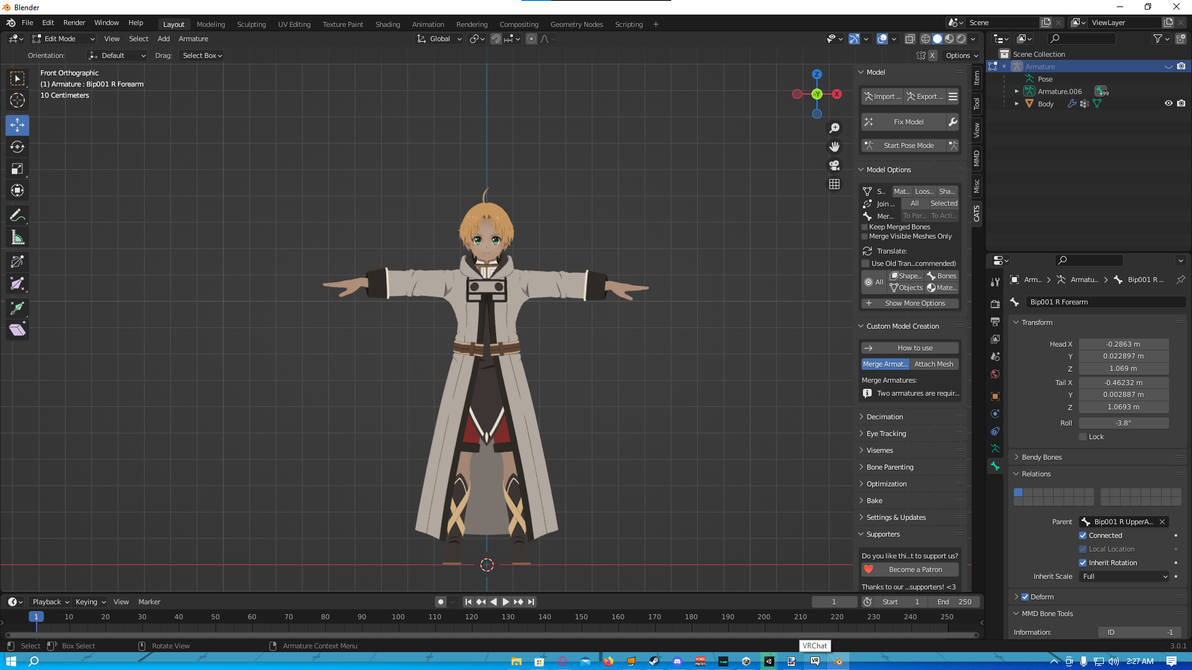Expand the Bendy Bones section
The image size is (1192, 670).
click(x=1041, y=457)
